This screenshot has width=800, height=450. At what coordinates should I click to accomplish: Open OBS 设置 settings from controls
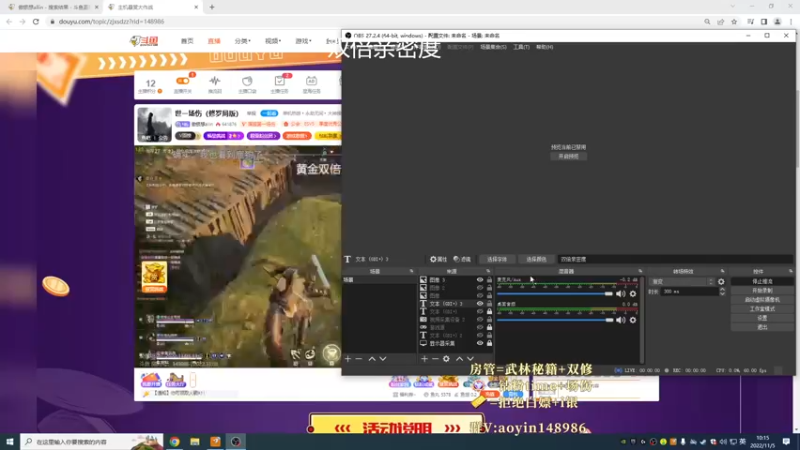(762, 318)
